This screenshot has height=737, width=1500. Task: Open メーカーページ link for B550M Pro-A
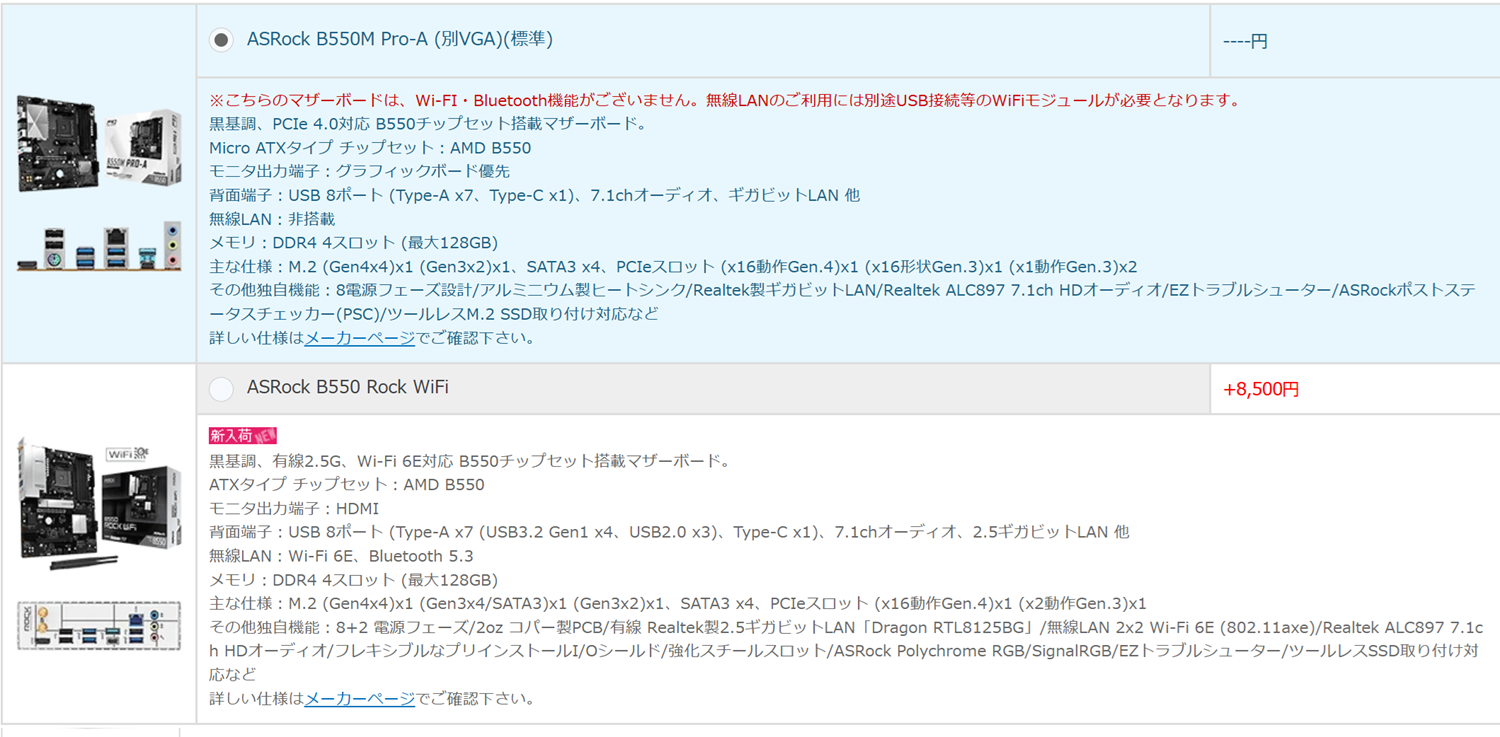tap(359, 338)
